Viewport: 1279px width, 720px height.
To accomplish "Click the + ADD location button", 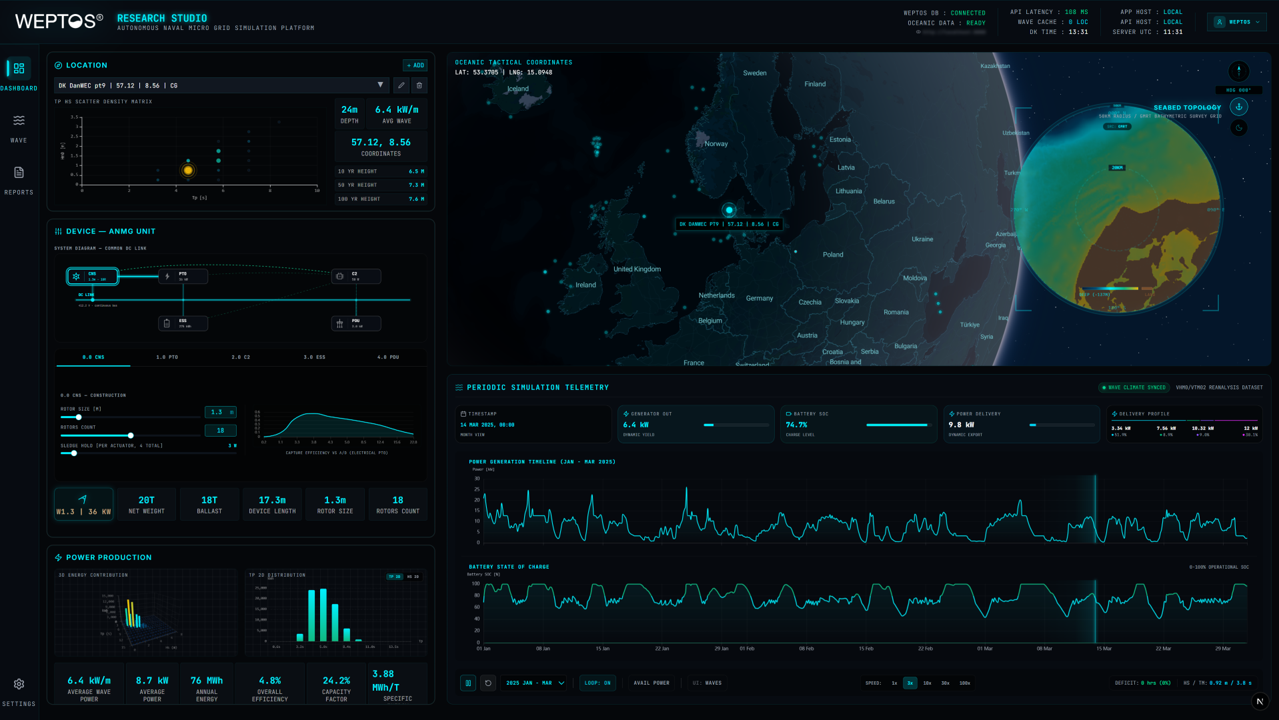I will (415, 65).
